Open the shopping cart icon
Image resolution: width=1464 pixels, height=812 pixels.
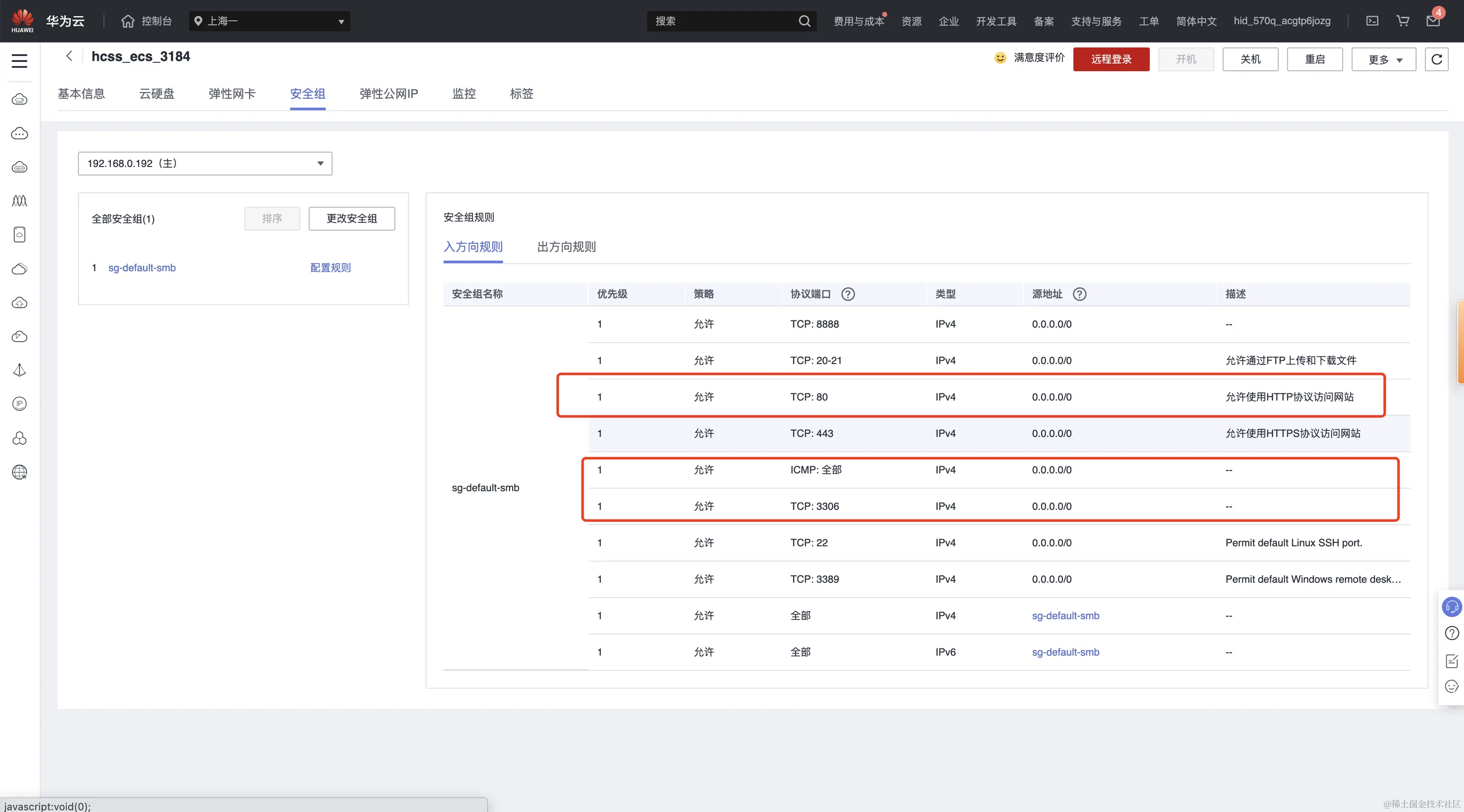point(1403,21)
